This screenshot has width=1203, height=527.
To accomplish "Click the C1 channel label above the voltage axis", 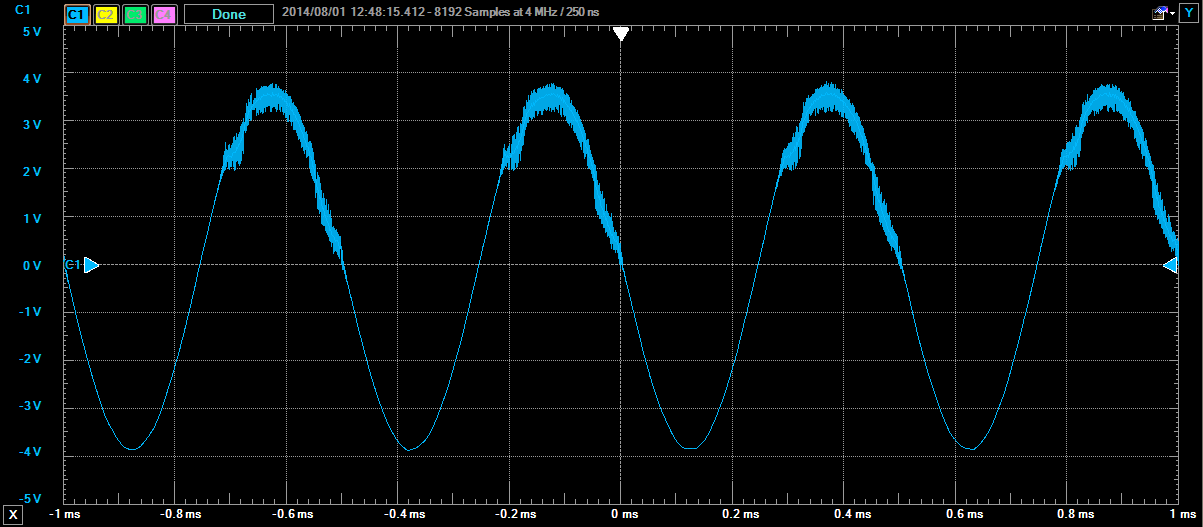I will point(22,9).
